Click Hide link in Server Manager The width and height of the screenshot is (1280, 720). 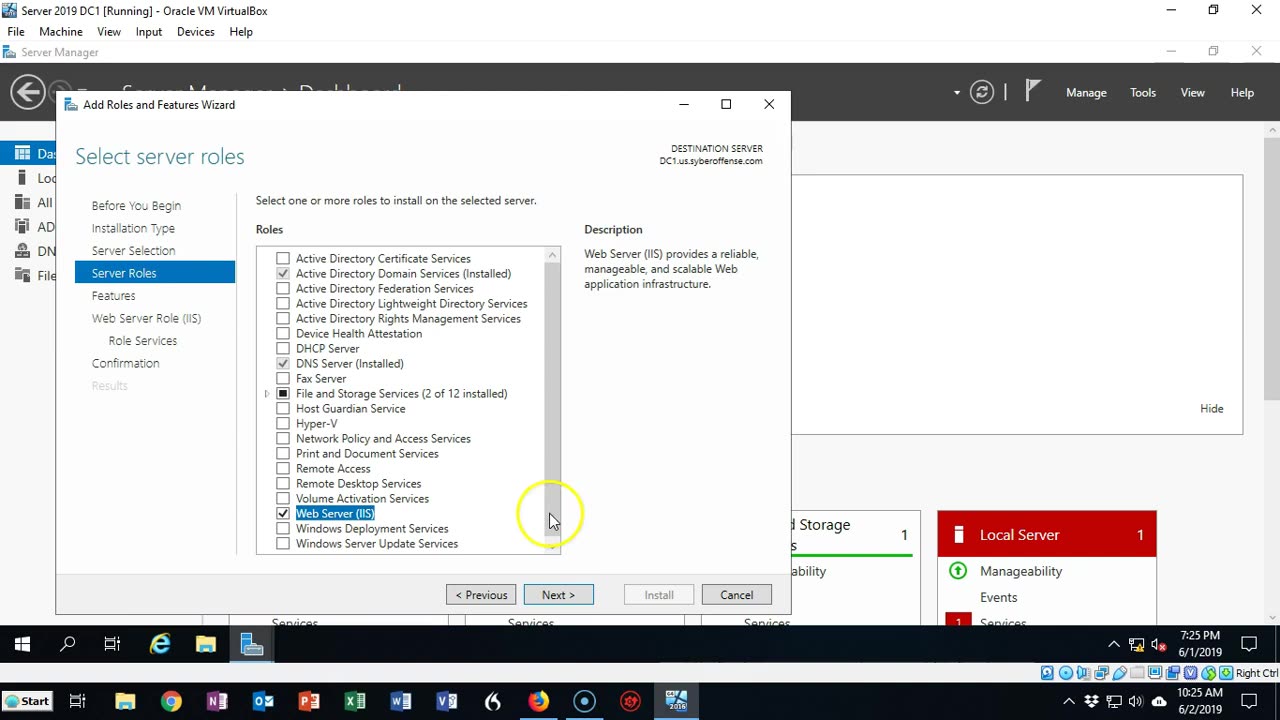[x=1212, y=409]
